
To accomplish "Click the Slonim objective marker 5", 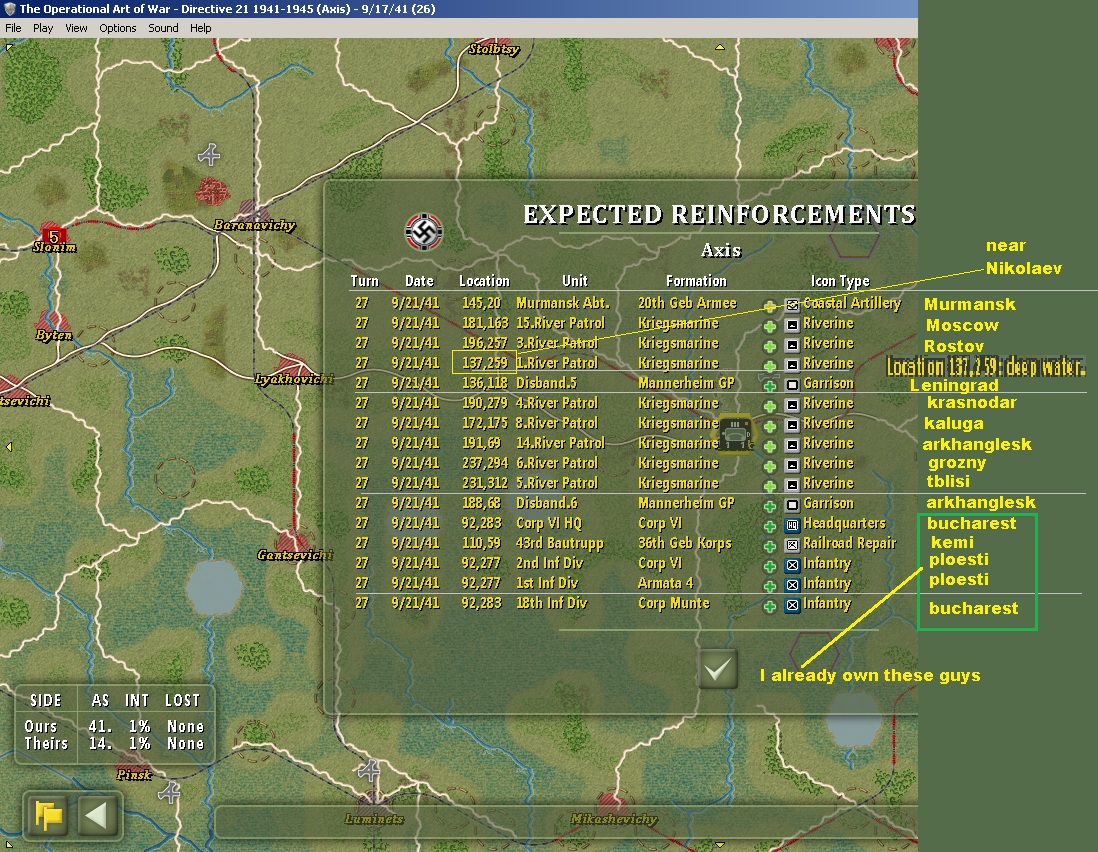I will click(x=53, y=235).
